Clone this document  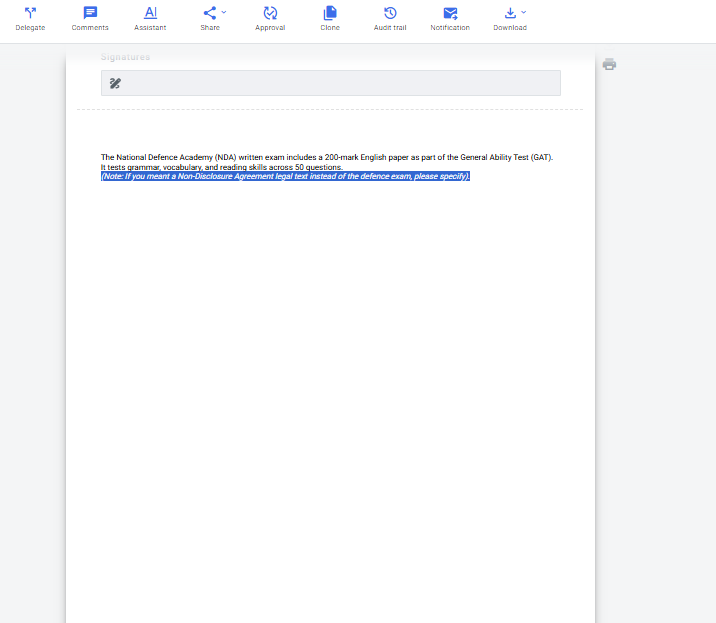pyautogui.click(x=330, y=18)
